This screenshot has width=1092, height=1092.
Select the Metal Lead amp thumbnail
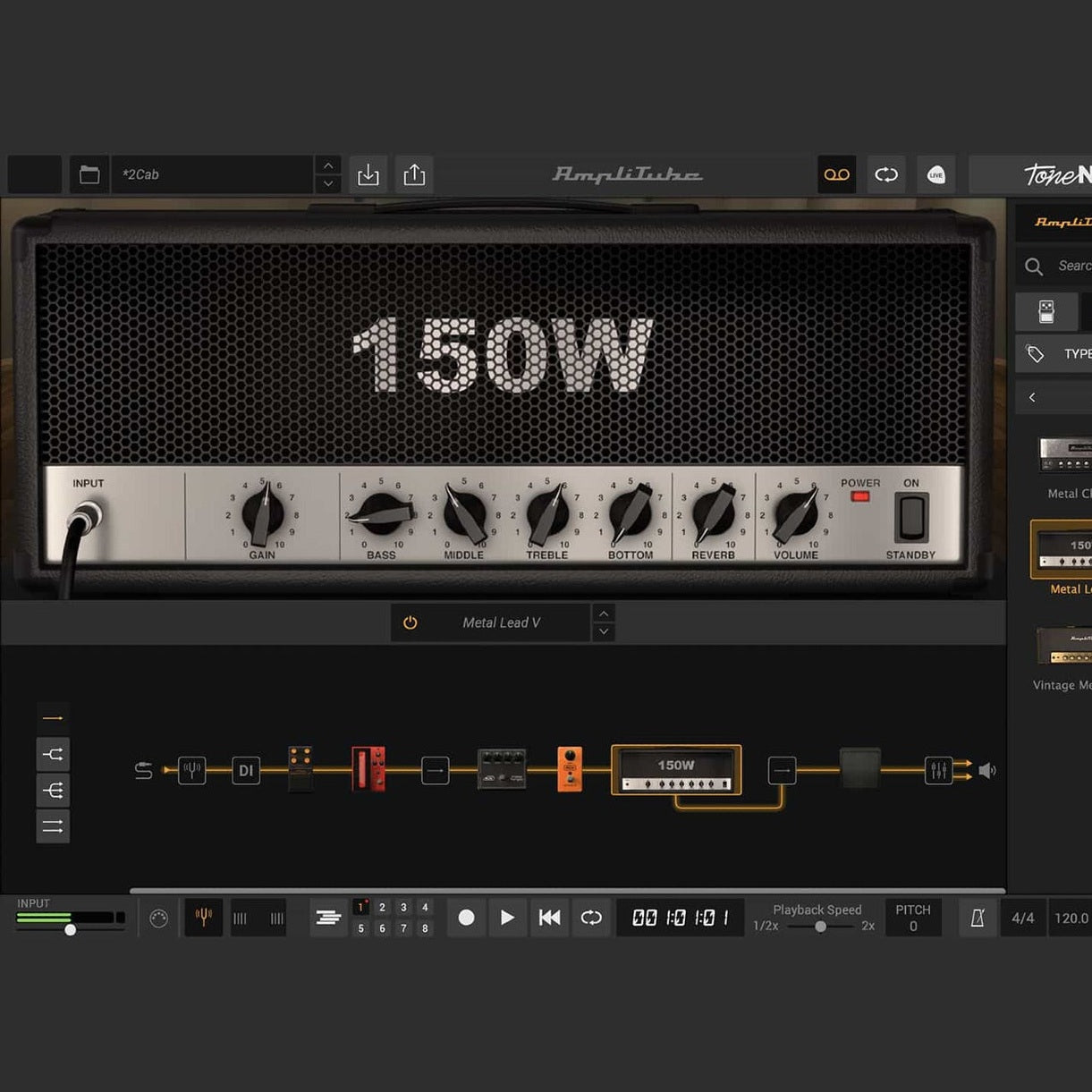pyautogui.click(x=1062, y=549)
